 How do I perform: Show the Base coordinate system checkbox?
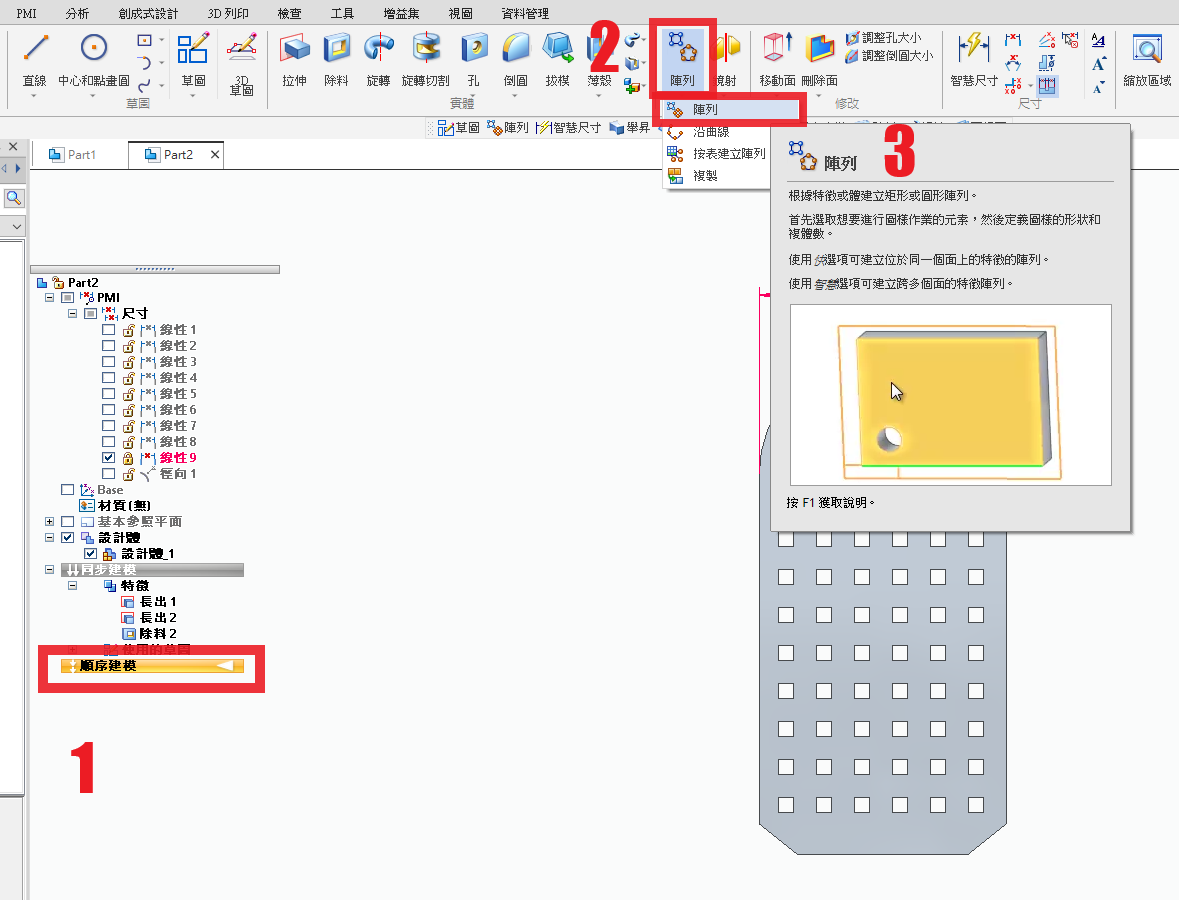(x=68, y=489)
